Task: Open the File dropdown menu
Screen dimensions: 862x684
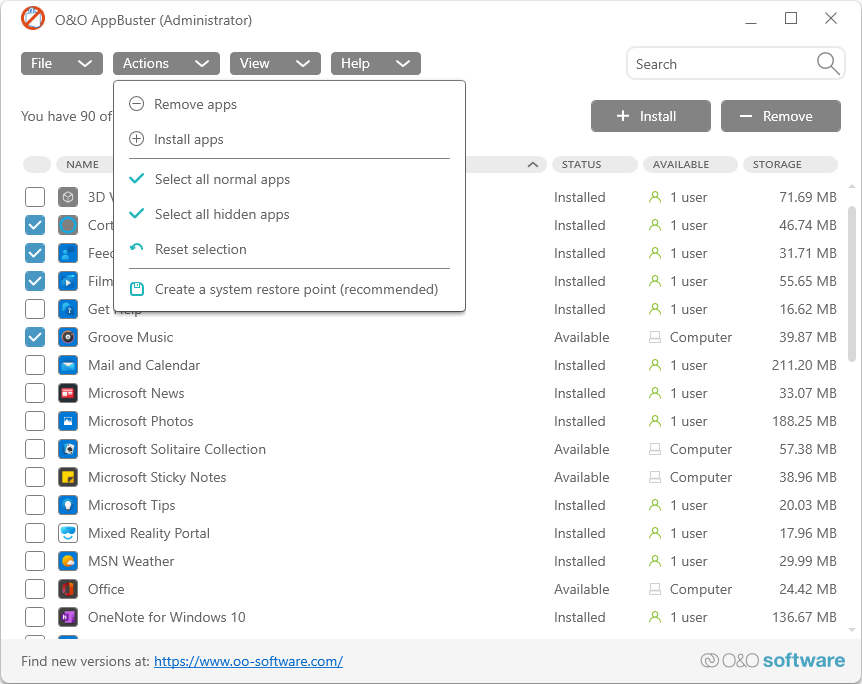Action: coord(62,63)
